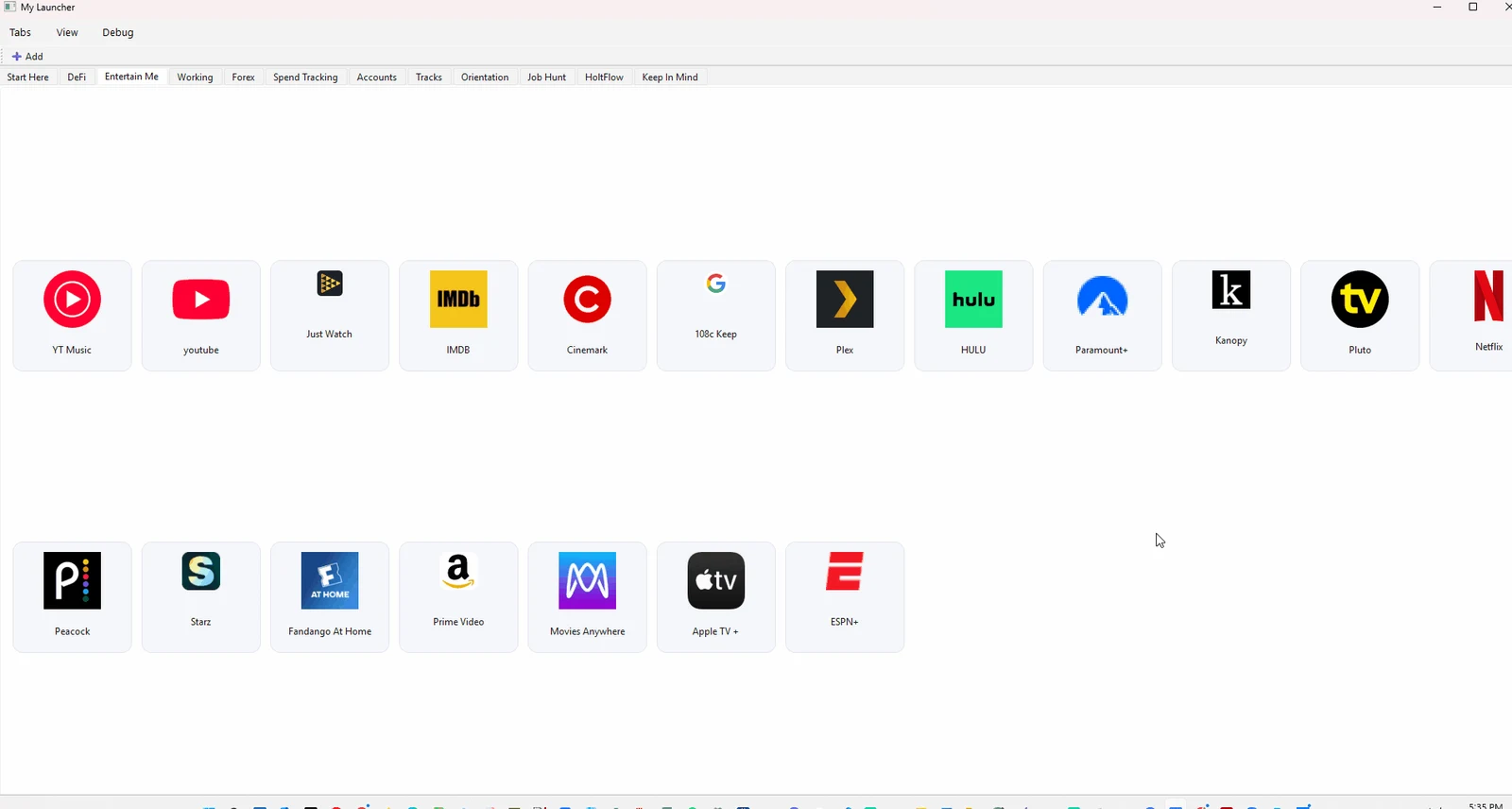
Task: Switch to the Spend Tracking tab
Action: [305, 77]
